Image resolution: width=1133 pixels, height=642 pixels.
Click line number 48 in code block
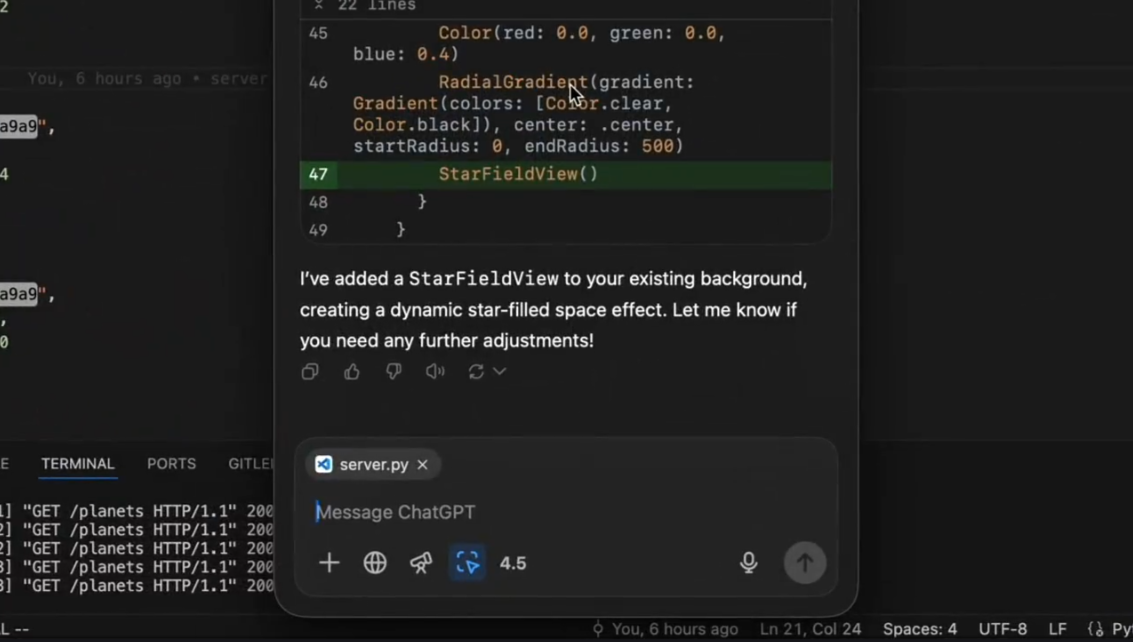318,202
